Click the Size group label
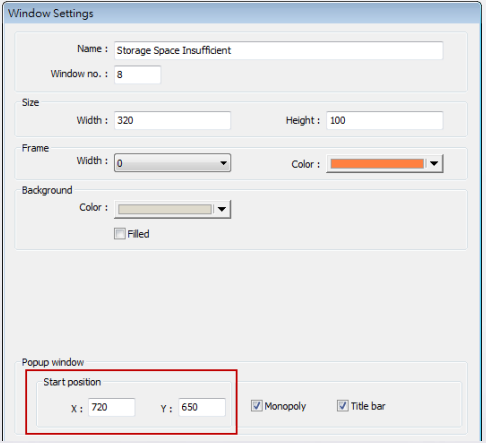The height and width of the screenshot is (443, 486). [30, 102]
